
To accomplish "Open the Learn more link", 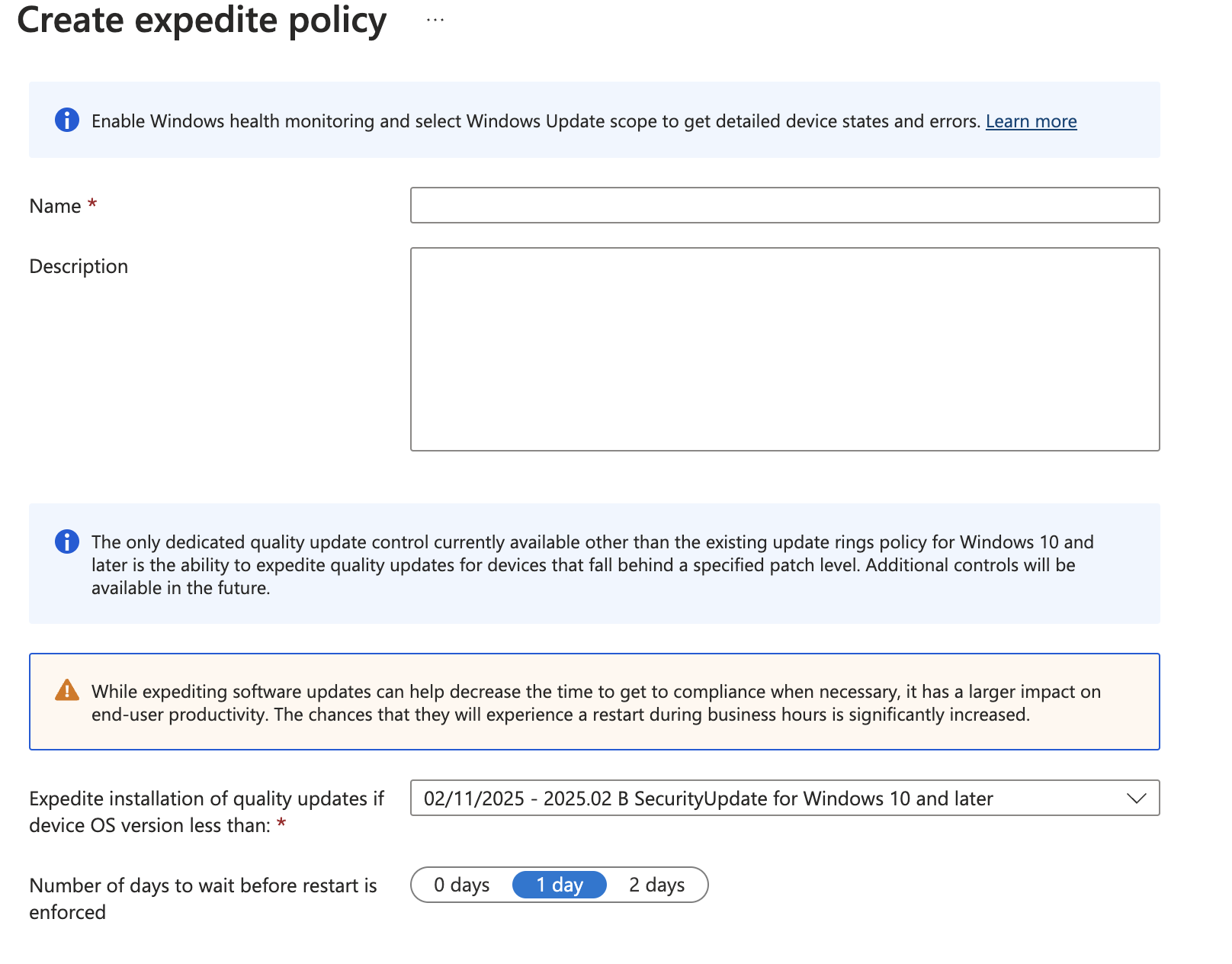I will tap(1031, 121).
